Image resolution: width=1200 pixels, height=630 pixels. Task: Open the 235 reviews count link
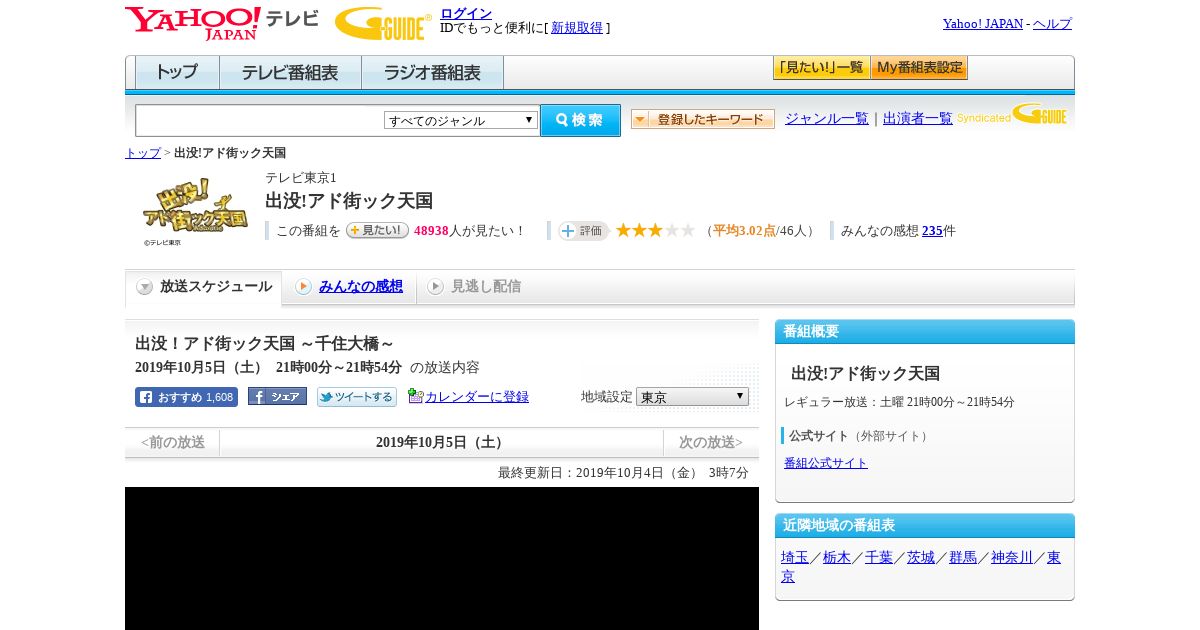[932, 231]
